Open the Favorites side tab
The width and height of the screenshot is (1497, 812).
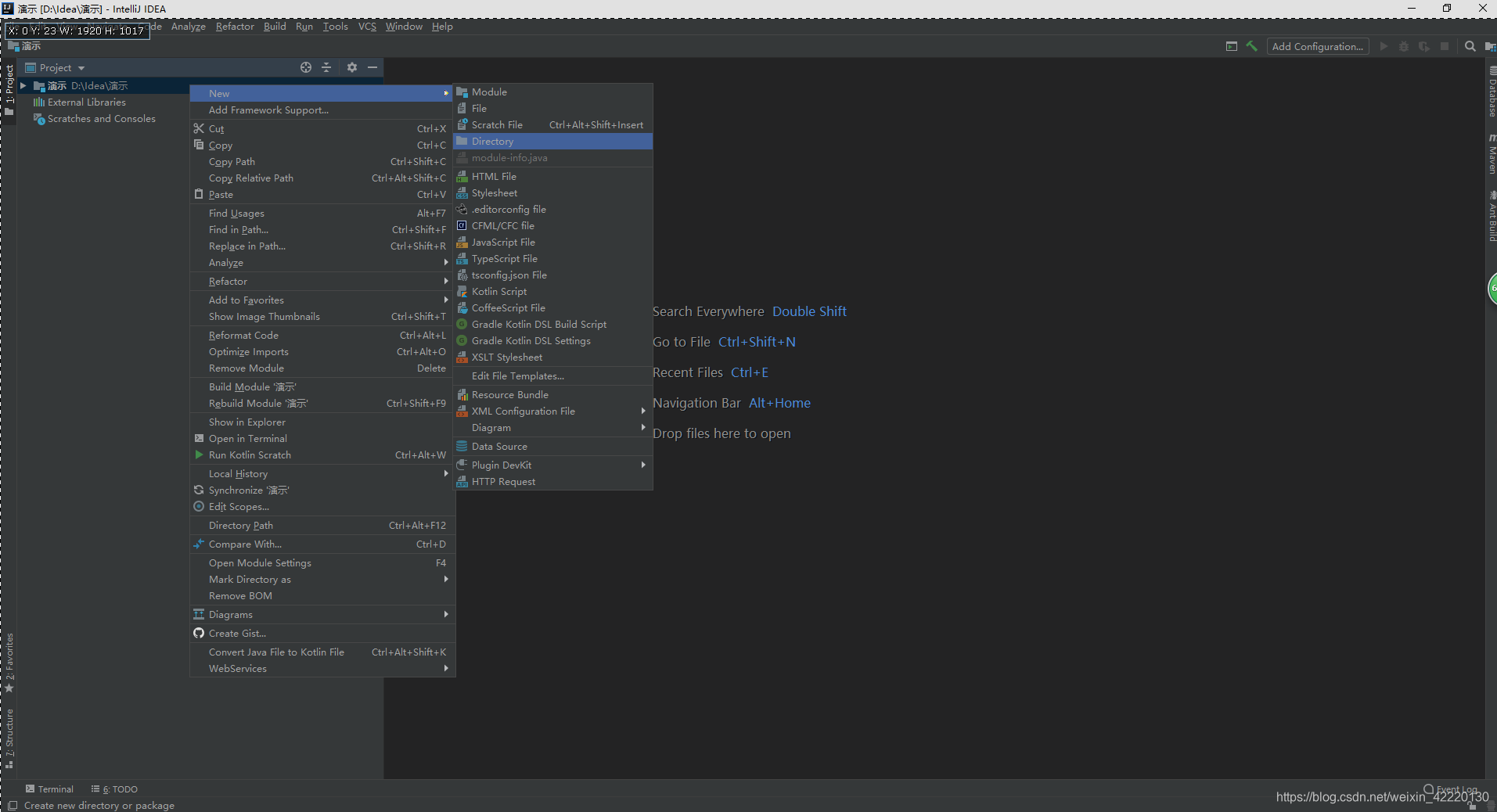click(9, 663)
